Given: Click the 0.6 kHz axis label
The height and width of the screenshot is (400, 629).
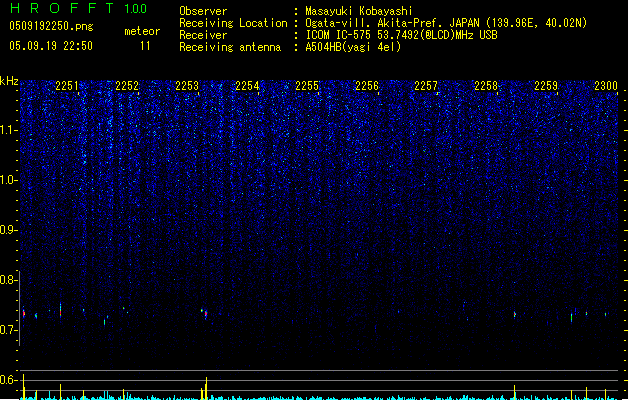Looking at the screenshot, I should point(9,380).
